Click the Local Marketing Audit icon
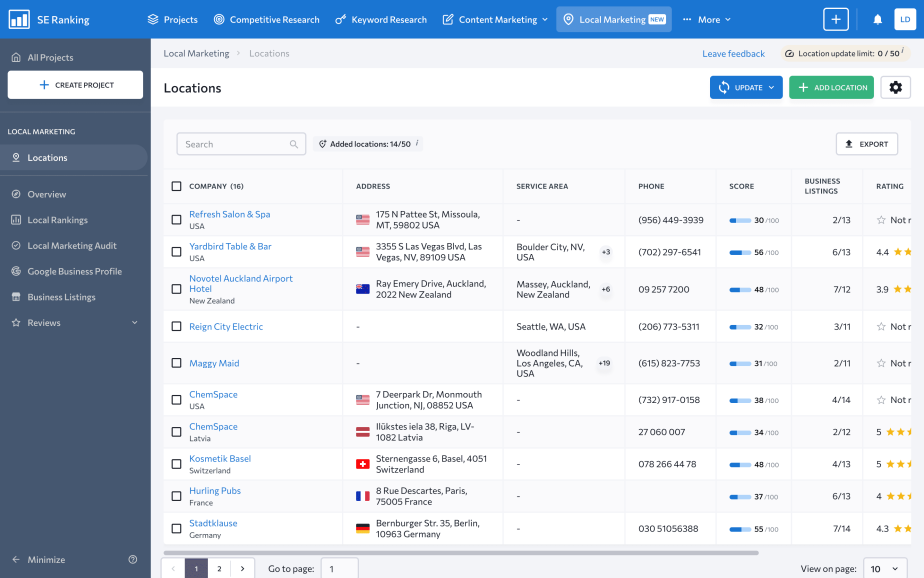 pyautogui.click(x=16, y=246)
